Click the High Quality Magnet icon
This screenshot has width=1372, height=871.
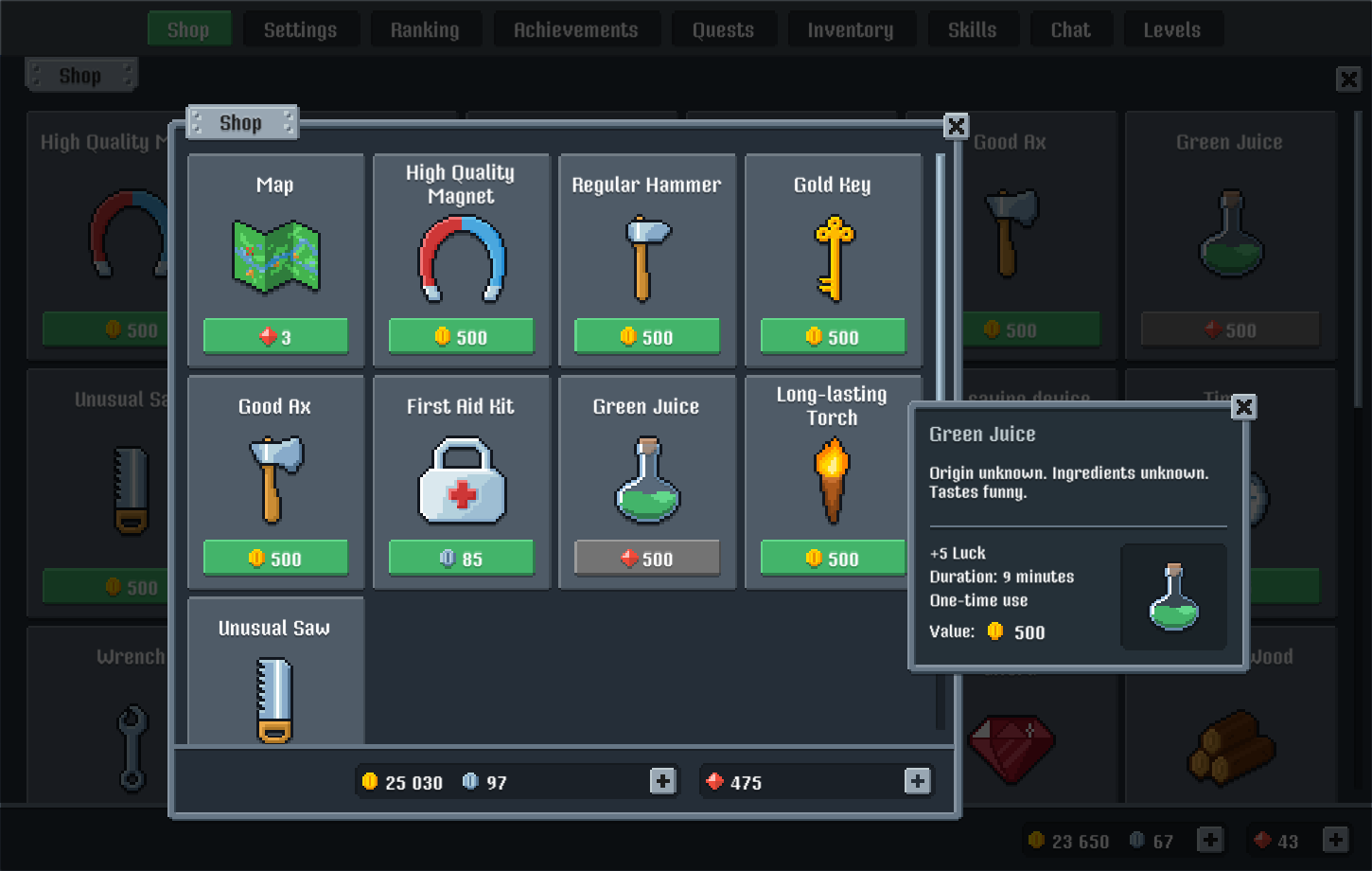point(461,258)
